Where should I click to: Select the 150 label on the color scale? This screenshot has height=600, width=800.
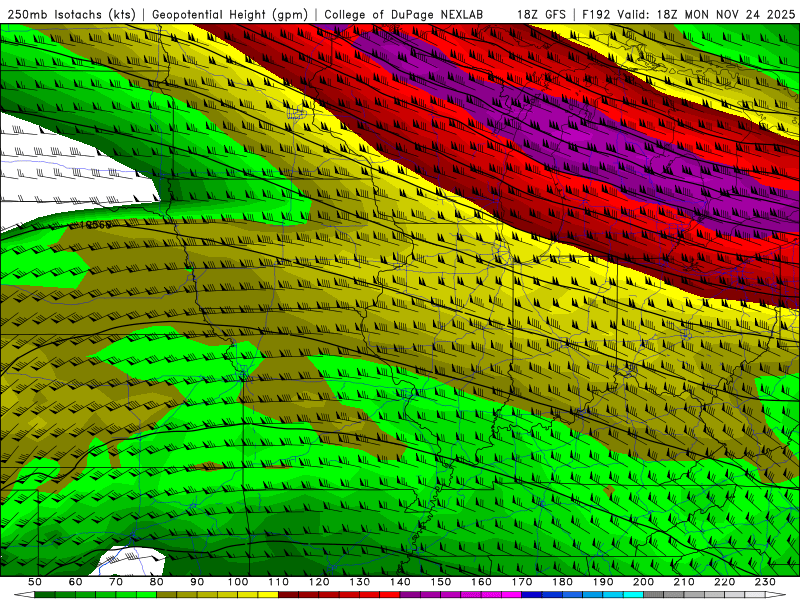coord(441,582)
